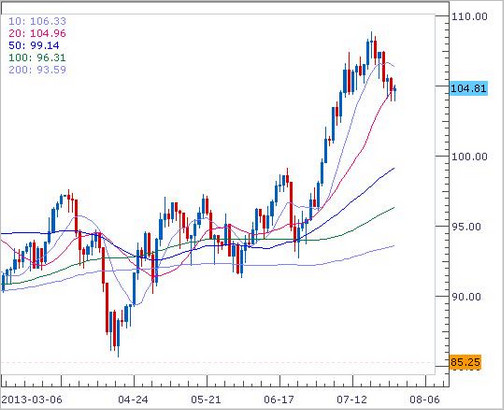Click the 07-12 date axis label

point(352,399)
